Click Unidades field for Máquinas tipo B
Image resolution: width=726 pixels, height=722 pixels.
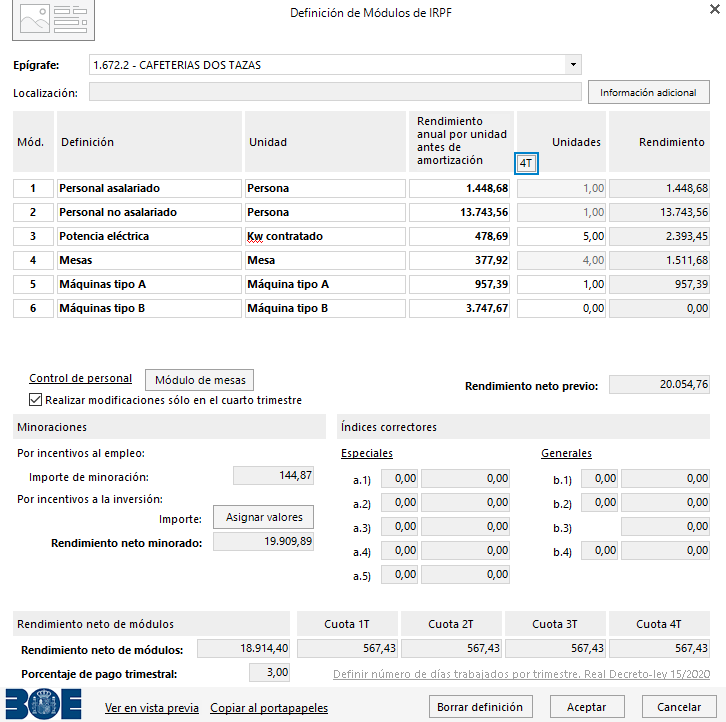(x=561, y=308)
